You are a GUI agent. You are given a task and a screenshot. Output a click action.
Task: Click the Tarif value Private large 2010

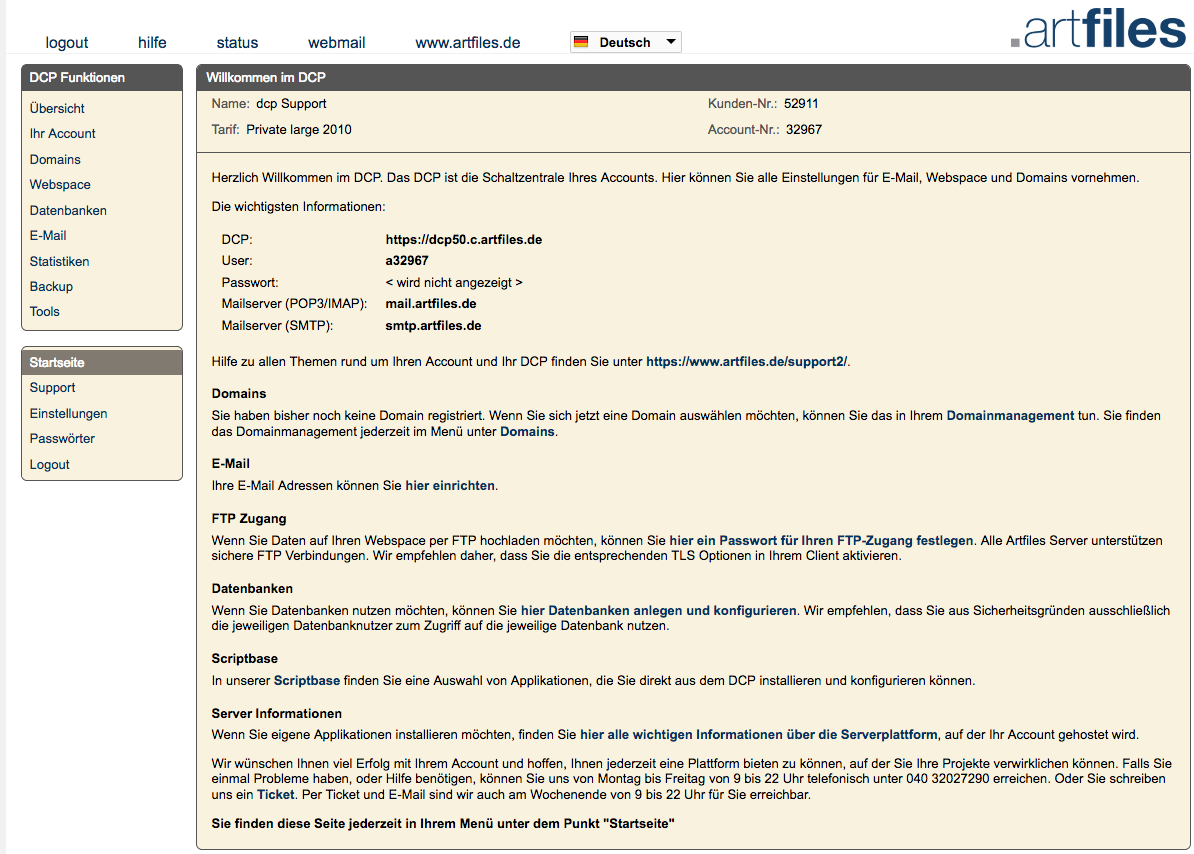(x=299, y=129)
